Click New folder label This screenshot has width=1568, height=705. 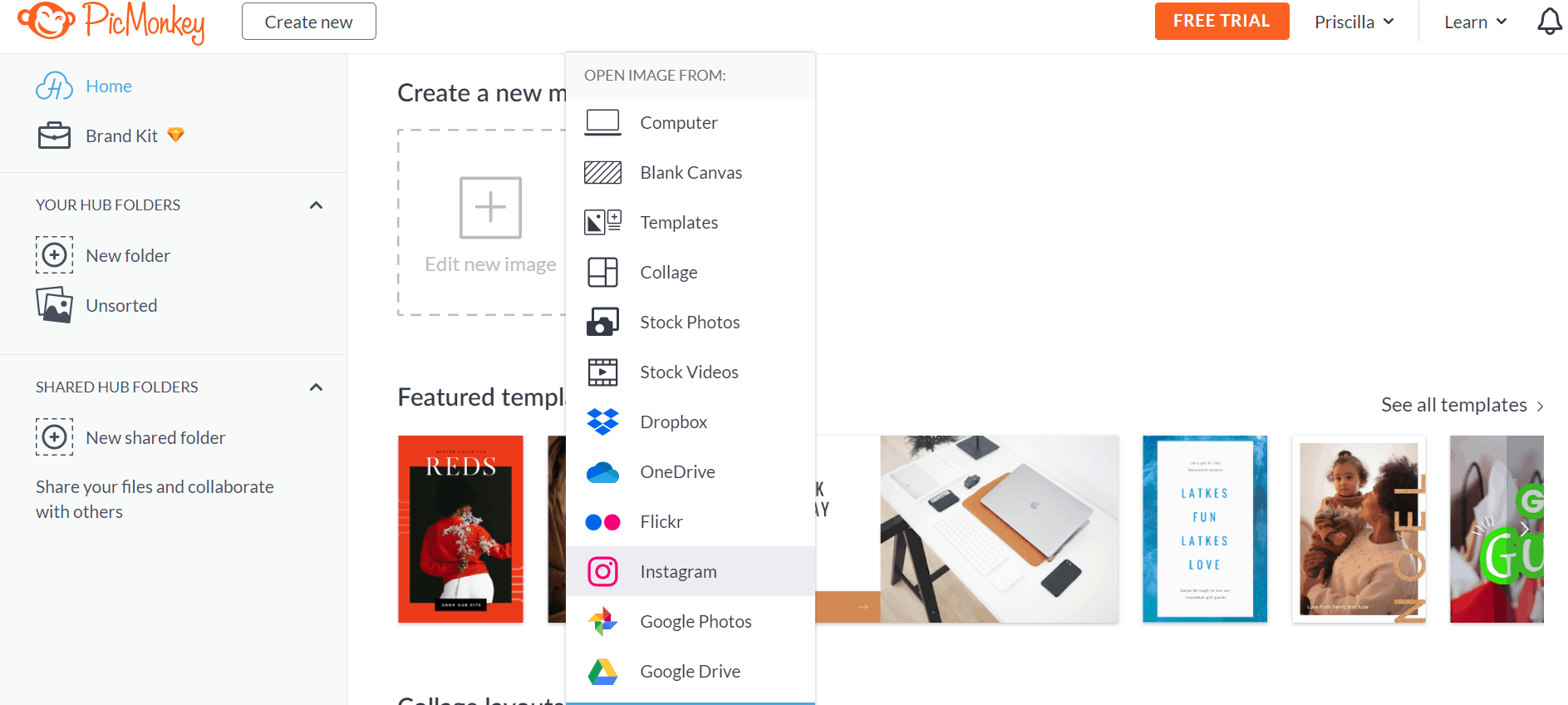pos(128,255)
